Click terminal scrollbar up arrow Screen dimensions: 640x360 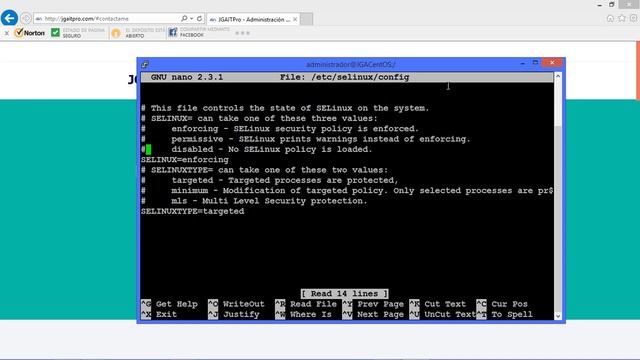558,76
